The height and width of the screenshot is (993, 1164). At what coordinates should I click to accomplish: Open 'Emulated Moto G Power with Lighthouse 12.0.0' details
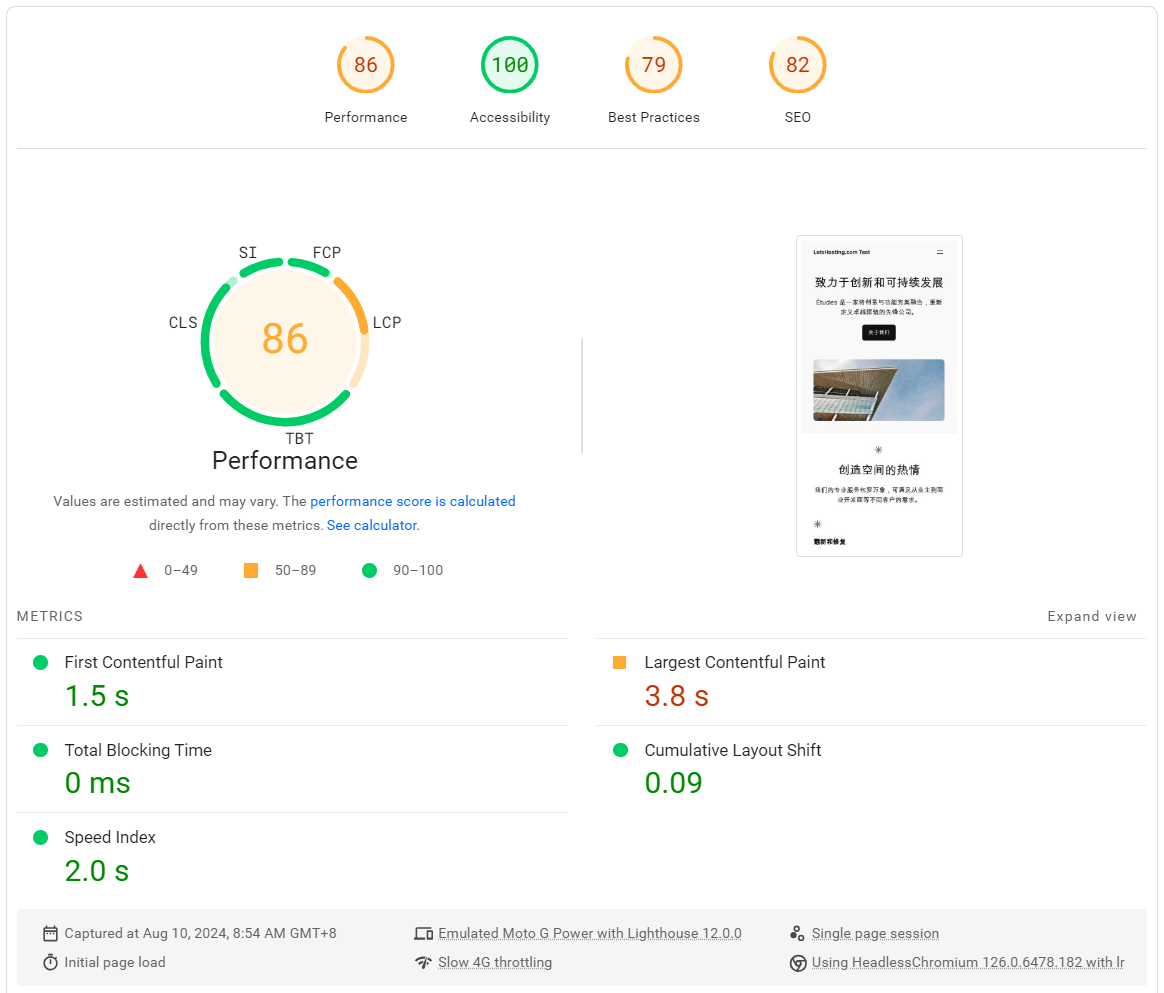(x=589, y=934)
